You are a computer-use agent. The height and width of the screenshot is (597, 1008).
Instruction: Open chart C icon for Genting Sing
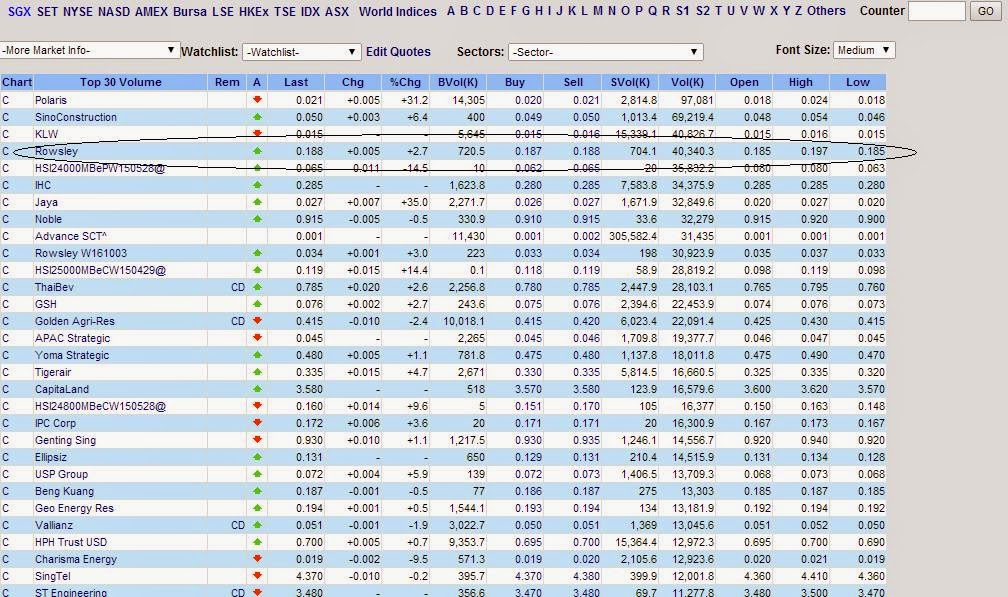[6, 440]
